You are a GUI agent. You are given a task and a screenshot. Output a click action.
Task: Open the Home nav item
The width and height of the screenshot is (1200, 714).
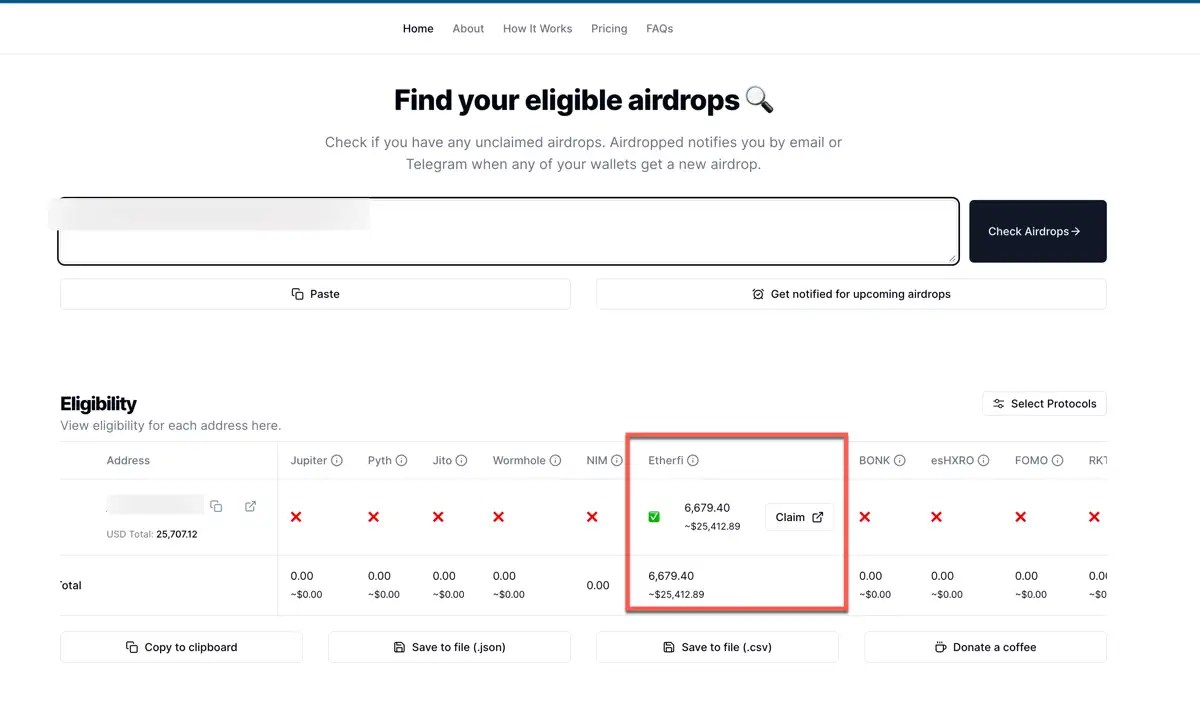point(418,29)
